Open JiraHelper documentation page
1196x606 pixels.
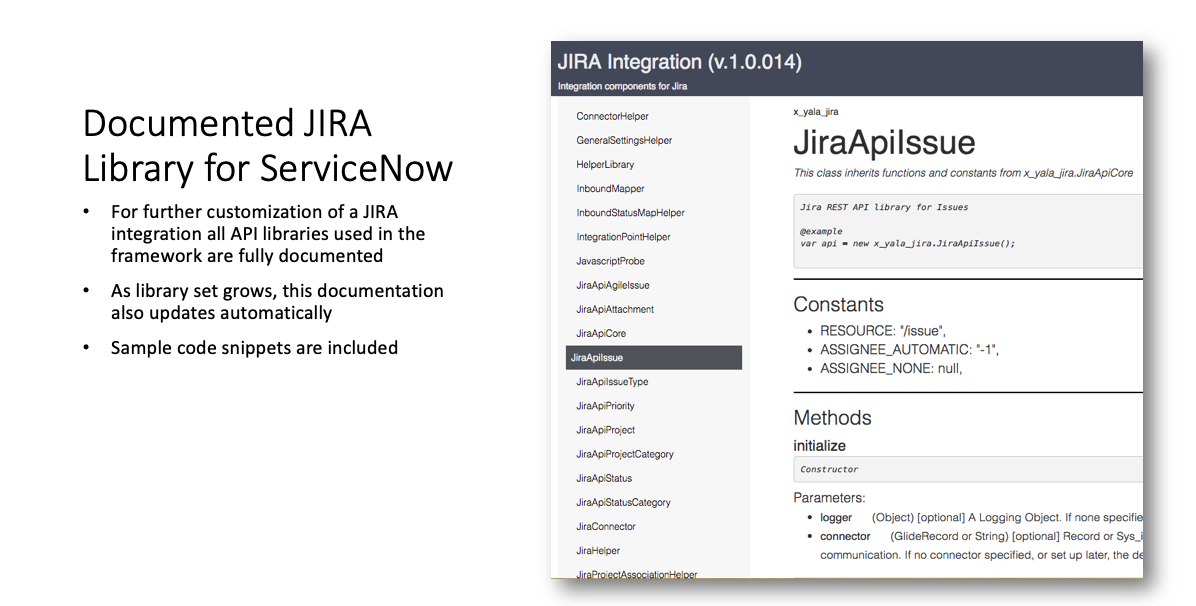[598, 550]
